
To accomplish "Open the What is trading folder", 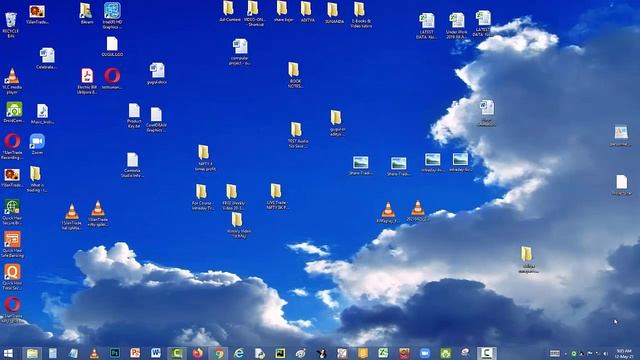I will point(36,179).
